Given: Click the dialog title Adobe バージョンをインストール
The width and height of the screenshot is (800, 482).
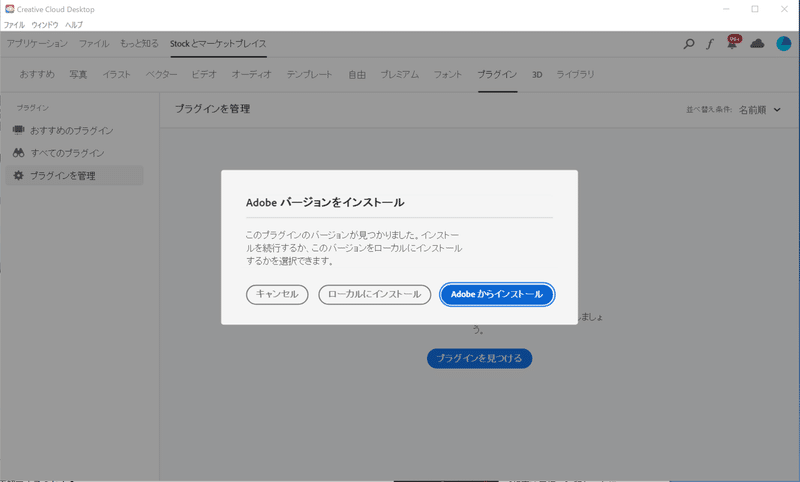Looking at the screenshot, I should (x=325, y=202).
